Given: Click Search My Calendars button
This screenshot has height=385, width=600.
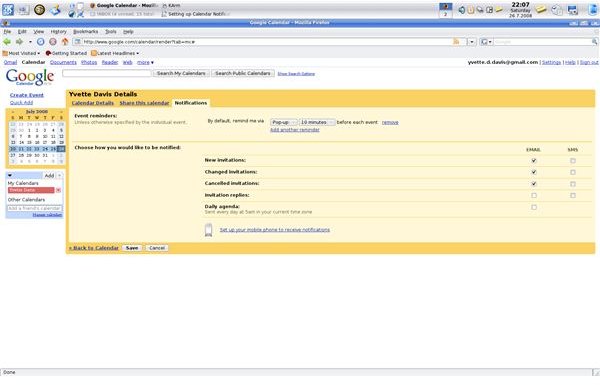Looking at the screenshot, I should click(181, 73).
